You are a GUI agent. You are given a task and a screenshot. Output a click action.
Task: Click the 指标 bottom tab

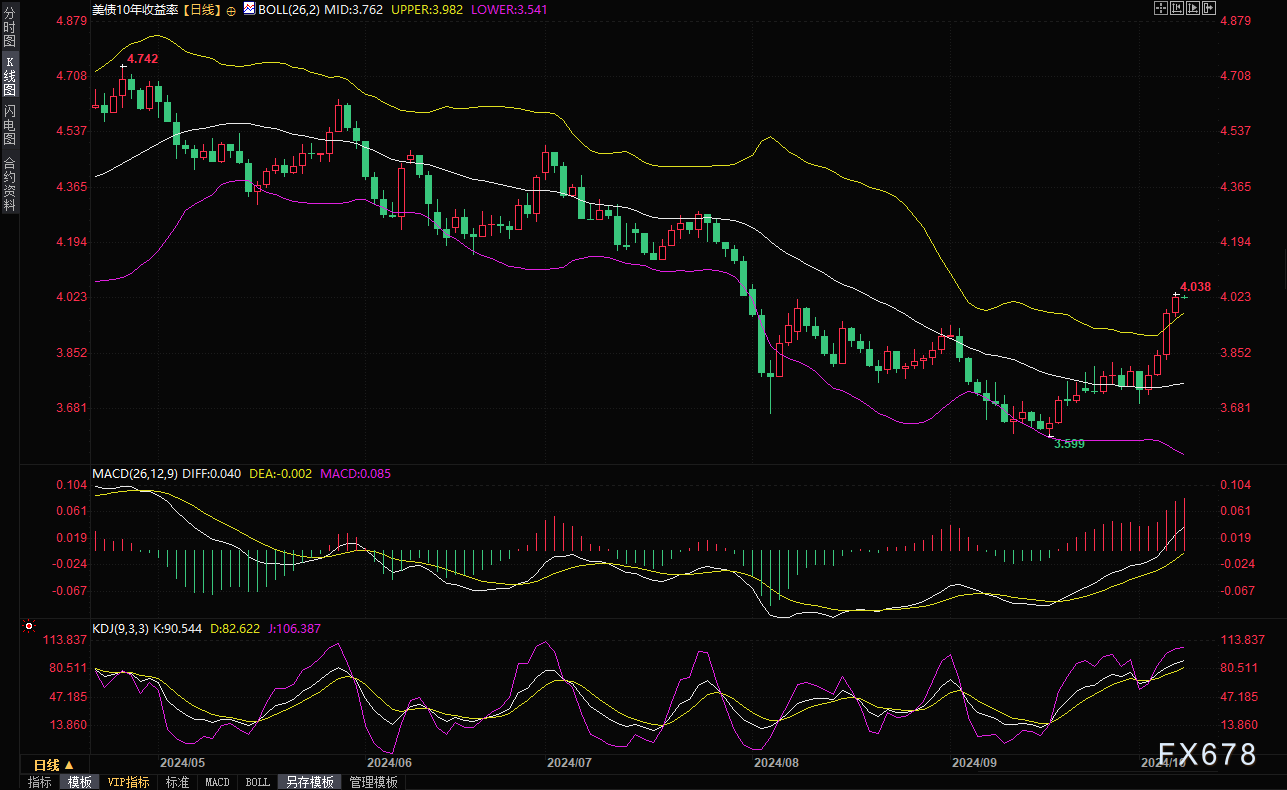click(40, 782)
